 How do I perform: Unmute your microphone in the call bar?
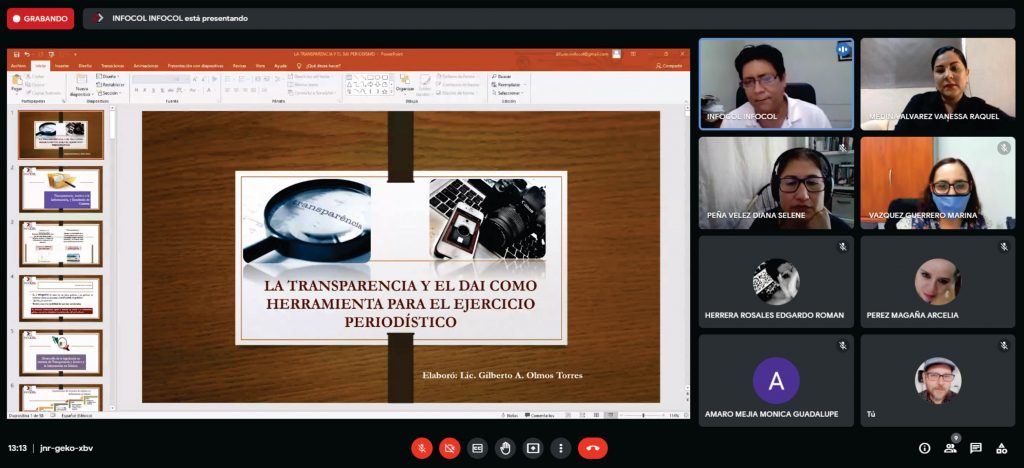click(x=422, y=448)
